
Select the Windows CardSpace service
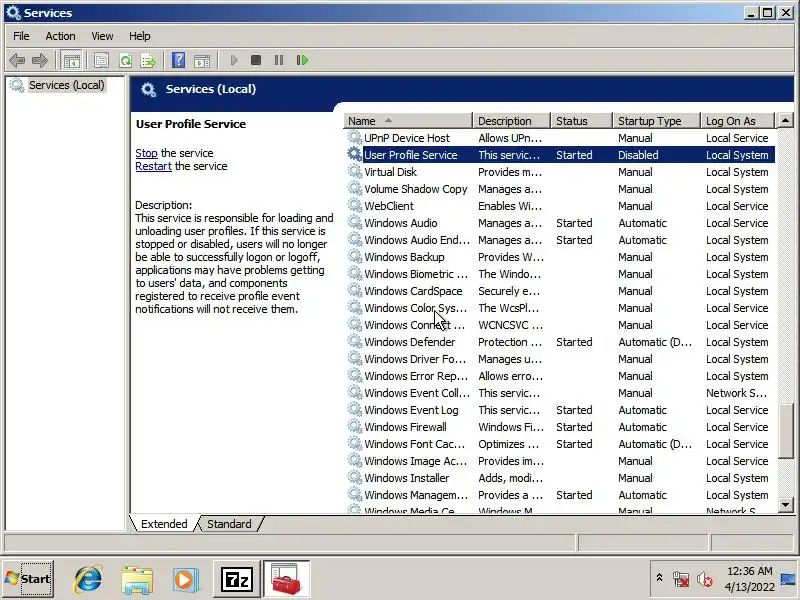[560, 291]
